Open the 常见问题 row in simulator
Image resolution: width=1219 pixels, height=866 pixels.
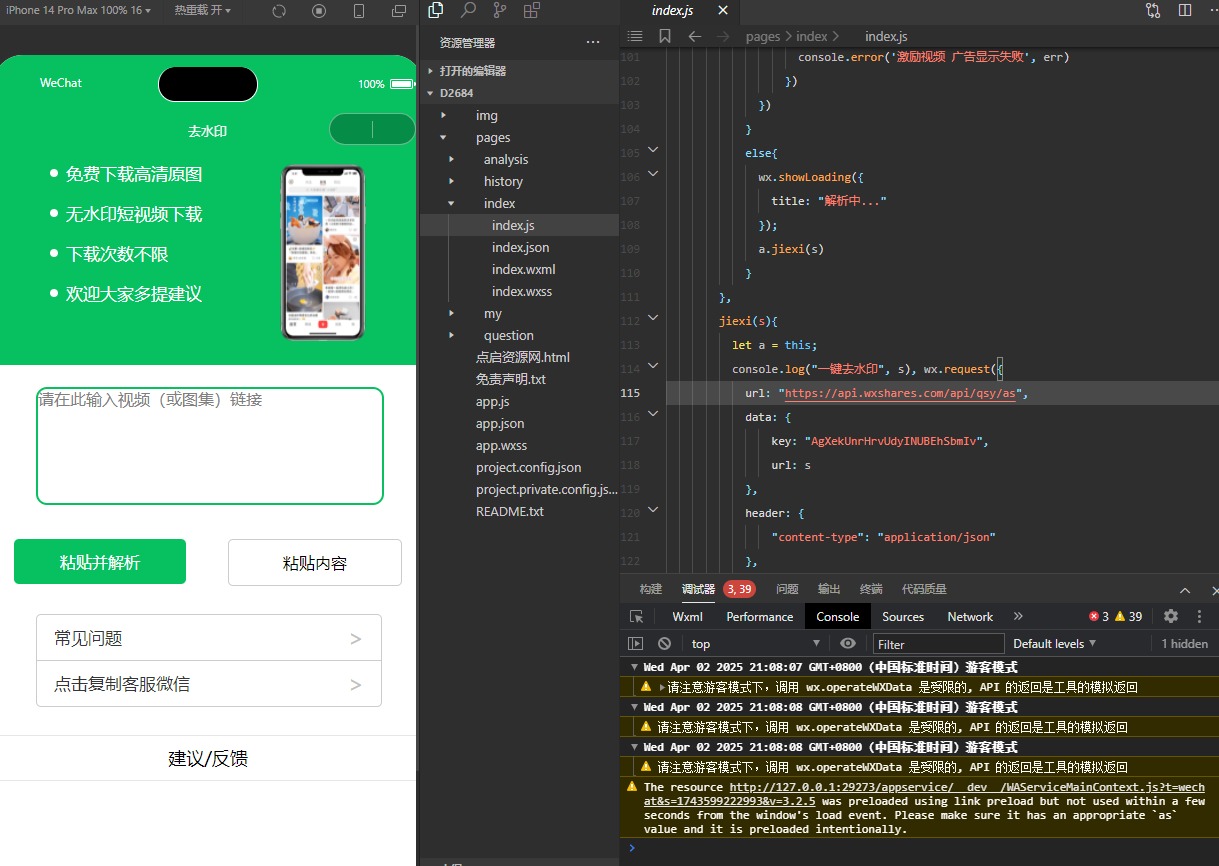(209, 638)
